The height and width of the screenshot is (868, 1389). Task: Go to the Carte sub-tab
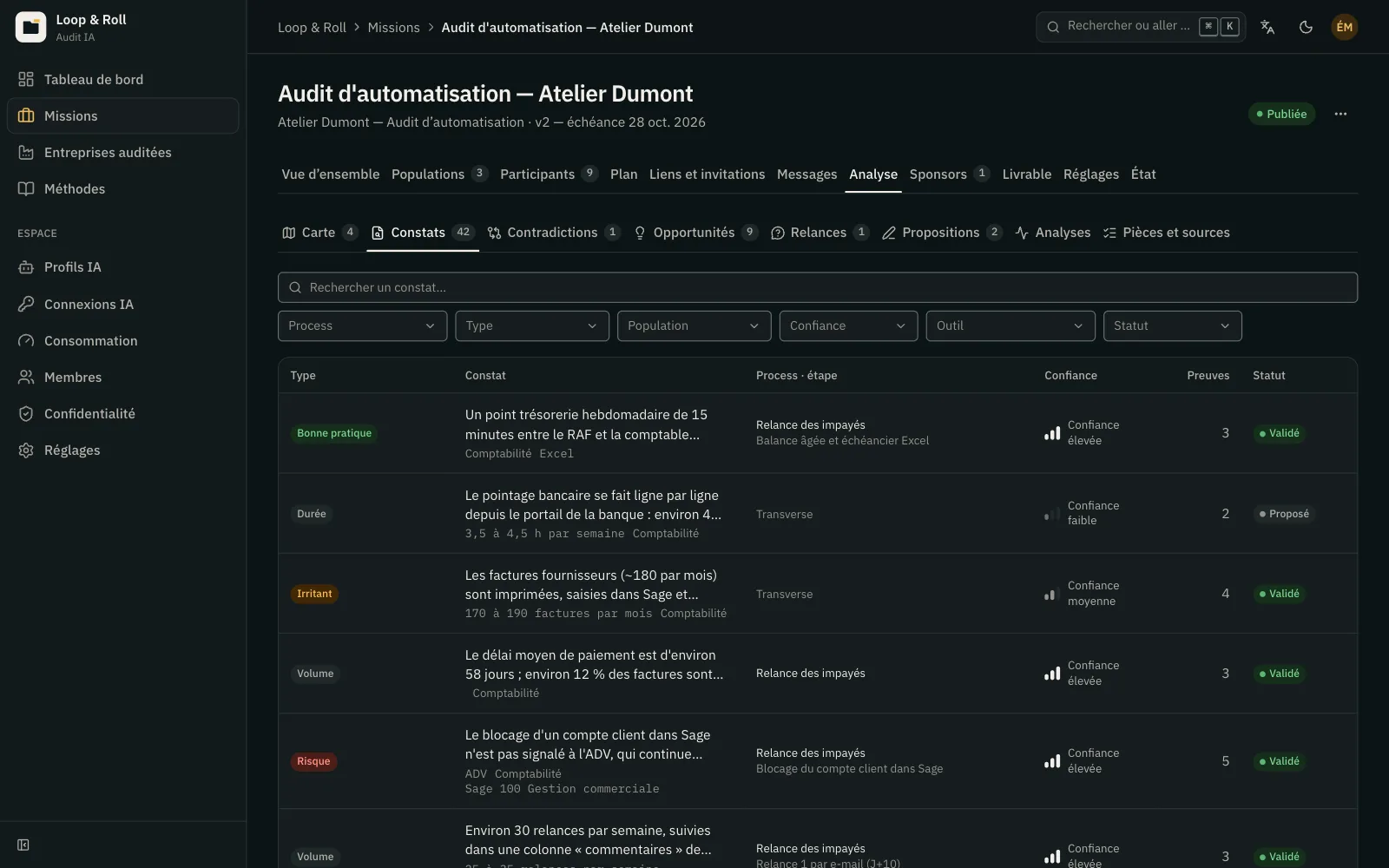[x=319, y=233]
